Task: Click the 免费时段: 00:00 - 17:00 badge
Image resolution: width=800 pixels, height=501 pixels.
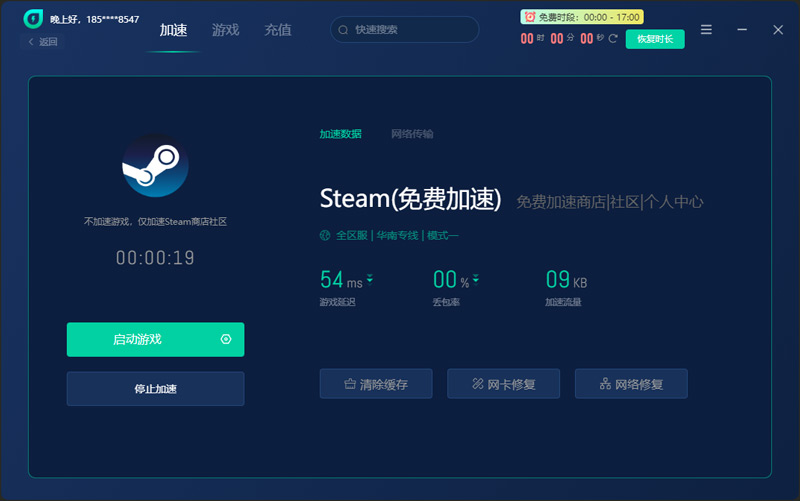Action: pos(582,17)
